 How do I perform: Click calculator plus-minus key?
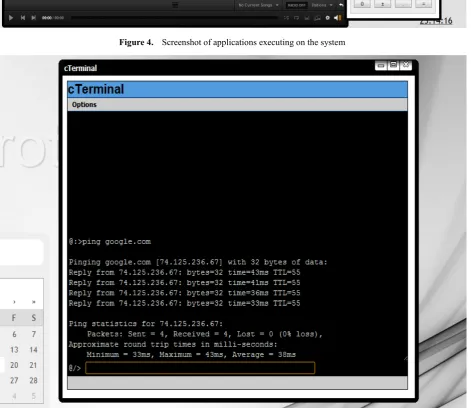382,4
